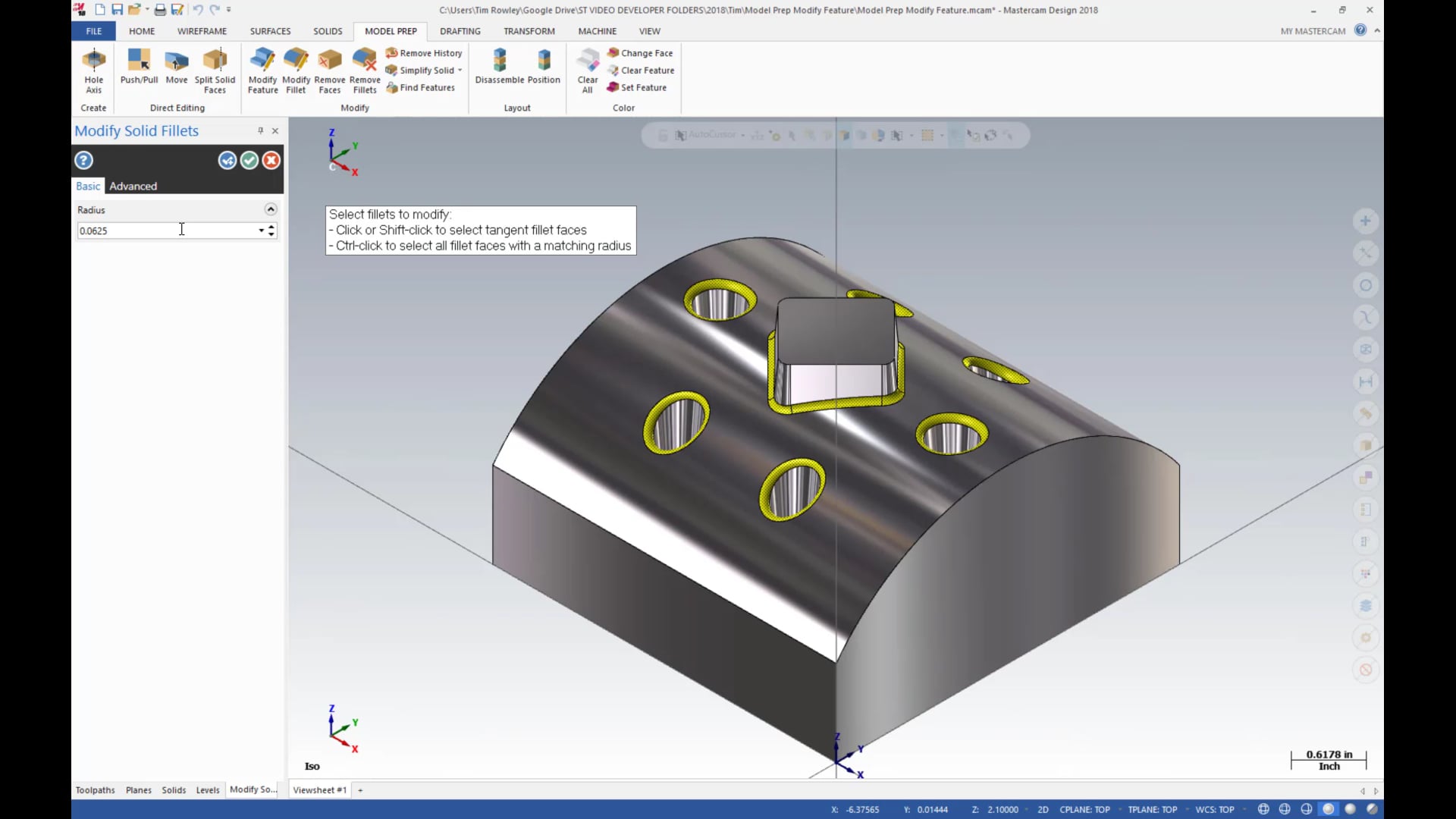This screenshot has height=819, width=1456.
Task: Click the Solids status bar tab
Action: (173, 789)
